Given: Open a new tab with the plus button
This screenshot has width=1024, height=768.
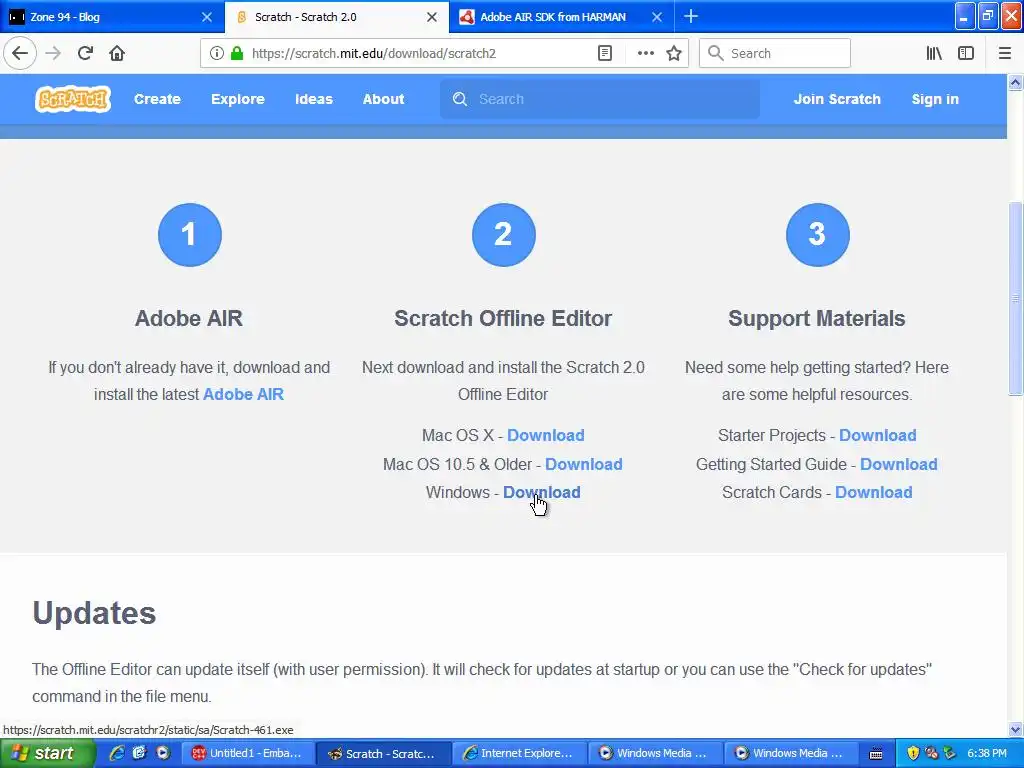Looking at the screenshot, I should click(691, 16).
